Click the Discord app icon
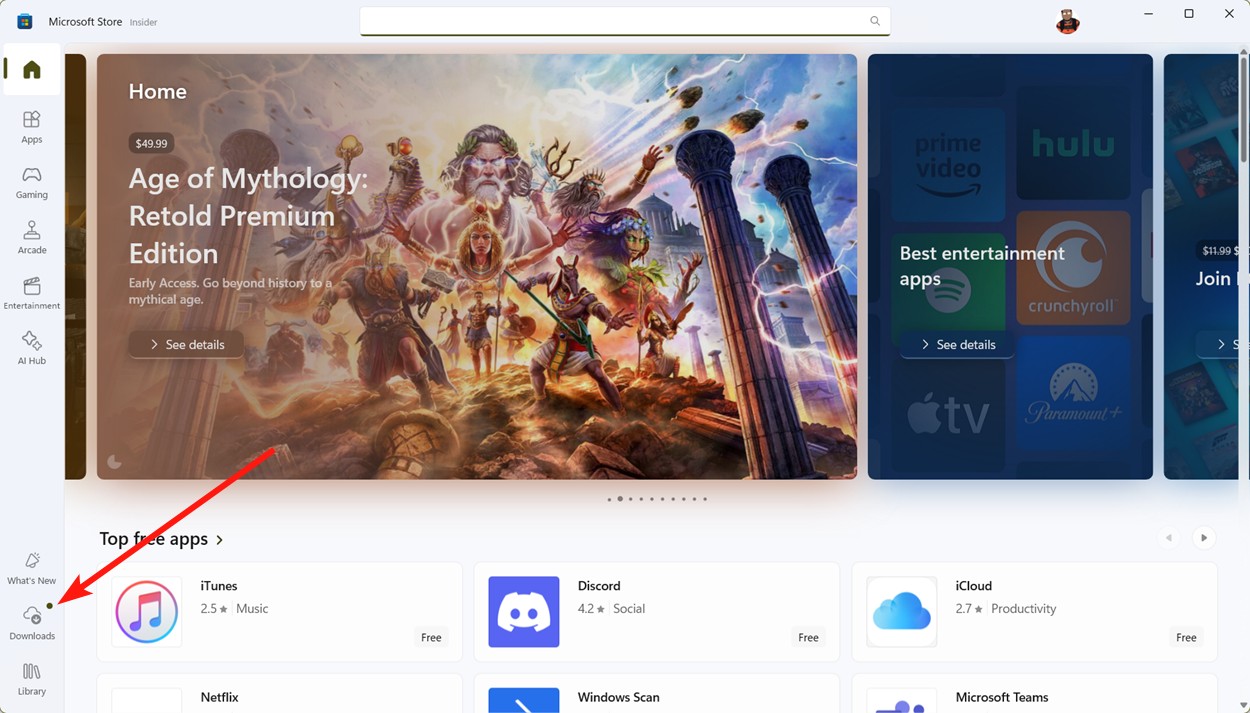 (x=524, y=611)
